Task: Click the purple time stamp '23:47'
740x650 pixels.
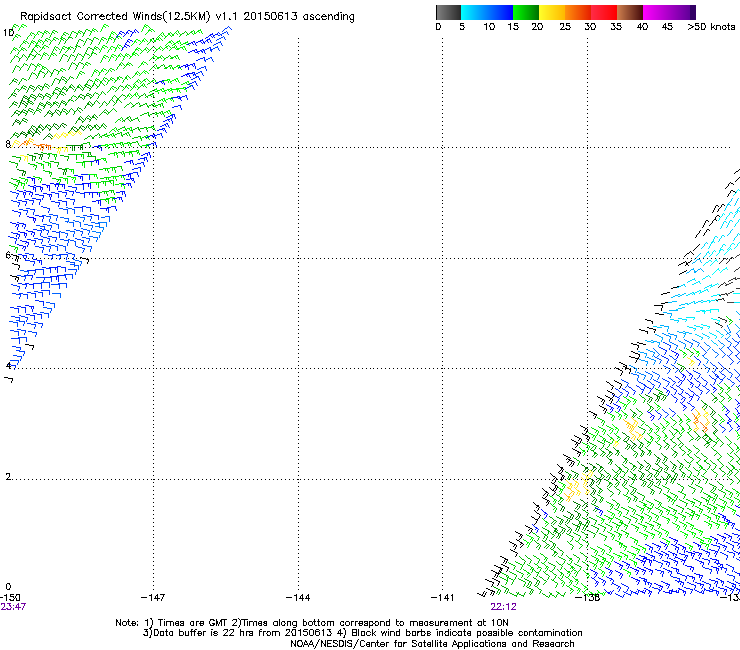Action: point(13,607)
